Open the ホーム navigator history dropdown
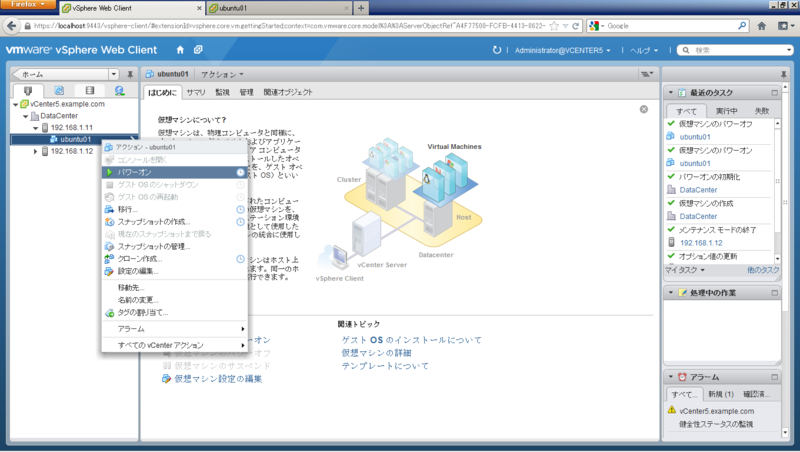The height and width of the screenshot is (452, 800). (x=114, y=74)
